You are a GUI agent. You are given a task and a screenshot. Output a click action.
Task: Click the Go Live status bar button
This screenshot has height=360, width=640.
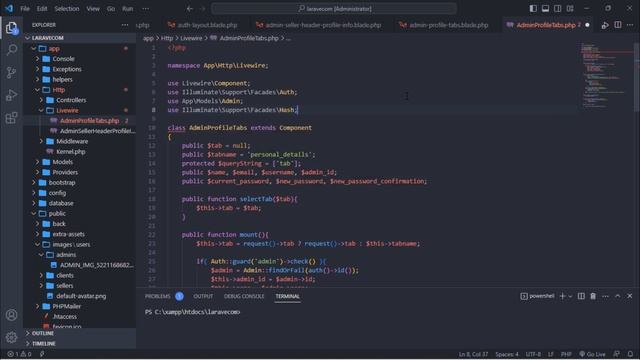592,354
